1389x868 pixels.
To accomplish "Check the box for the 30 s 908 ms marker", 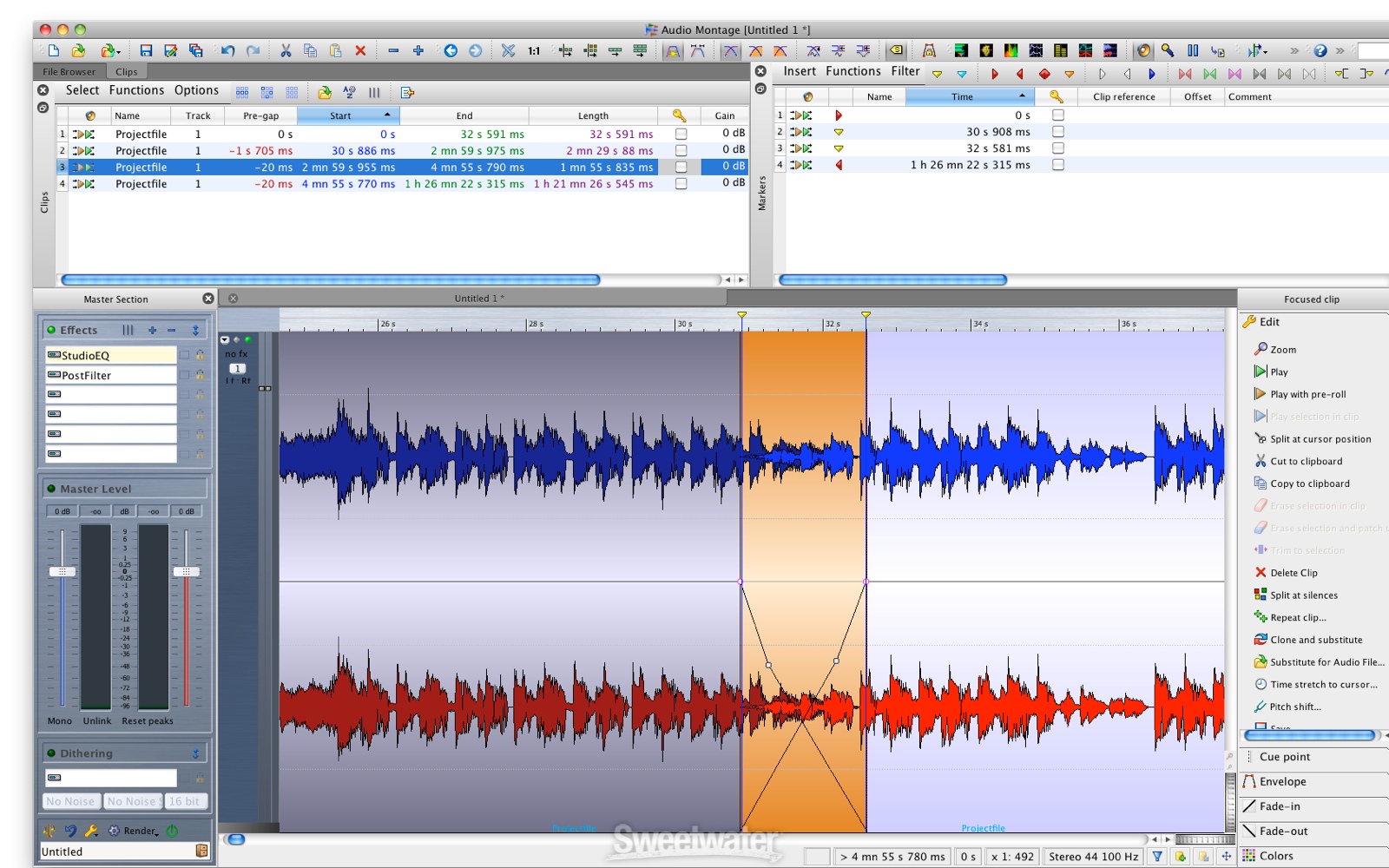I will pos(1057,132).
